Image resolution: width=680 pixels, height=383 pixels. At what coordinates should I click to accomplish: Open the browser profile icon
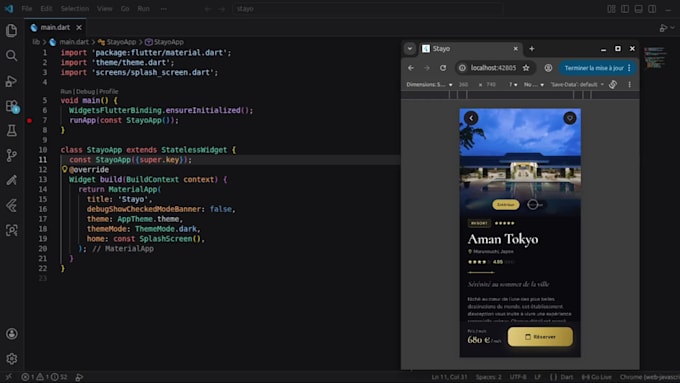coord(548,68)
